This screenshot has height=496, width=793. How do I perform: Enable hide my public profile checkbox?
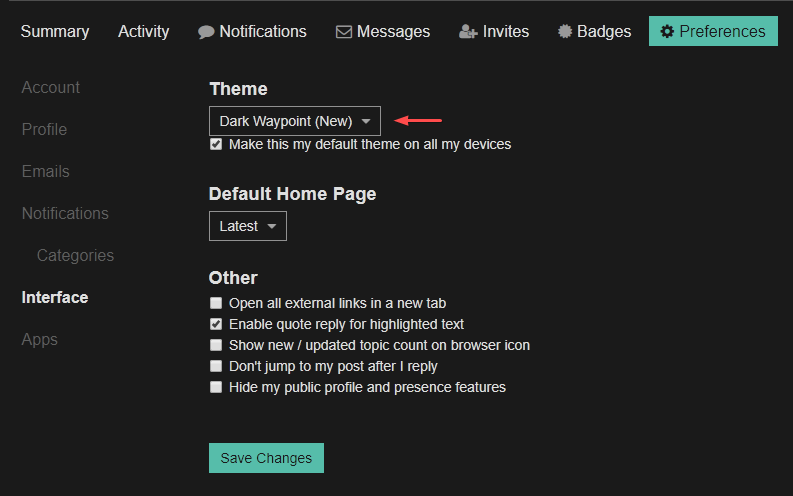tap(216, 387)
